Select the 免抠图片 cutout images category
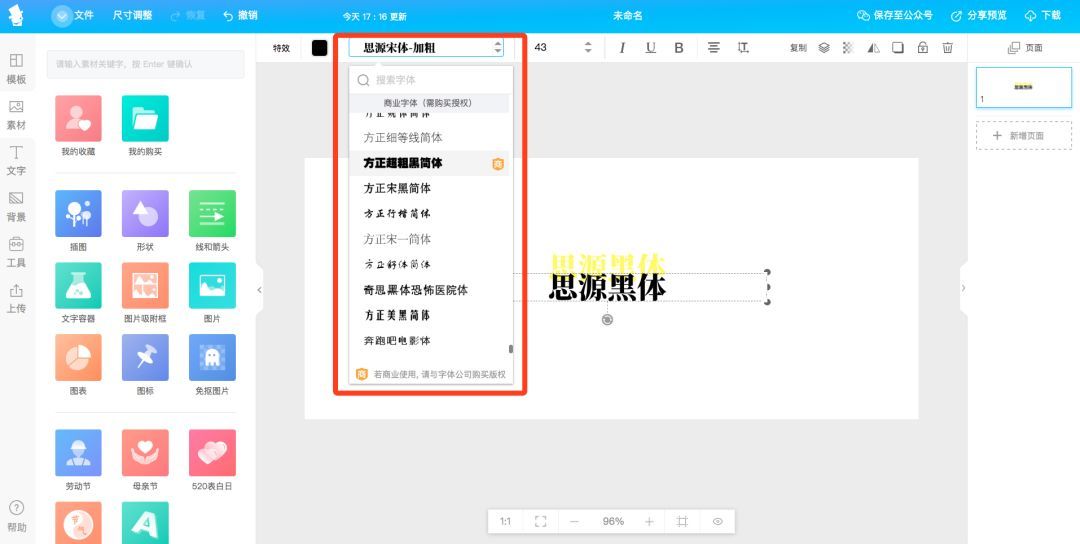The height and width of the screenshot is (544, 1080). tap(212, 365)
